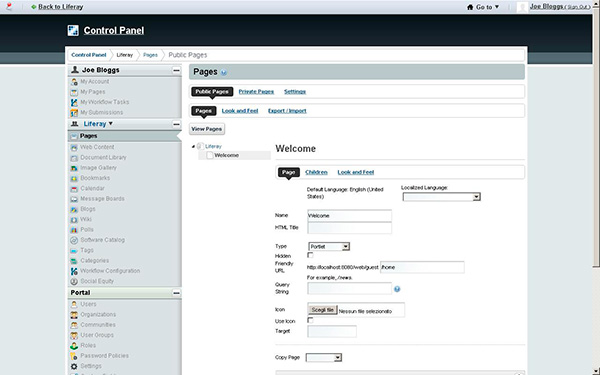Screen dimensions: 600x375
Task: Collapse the Portal sidebar section
Action: pyautogui.click(x=176, y=293)
